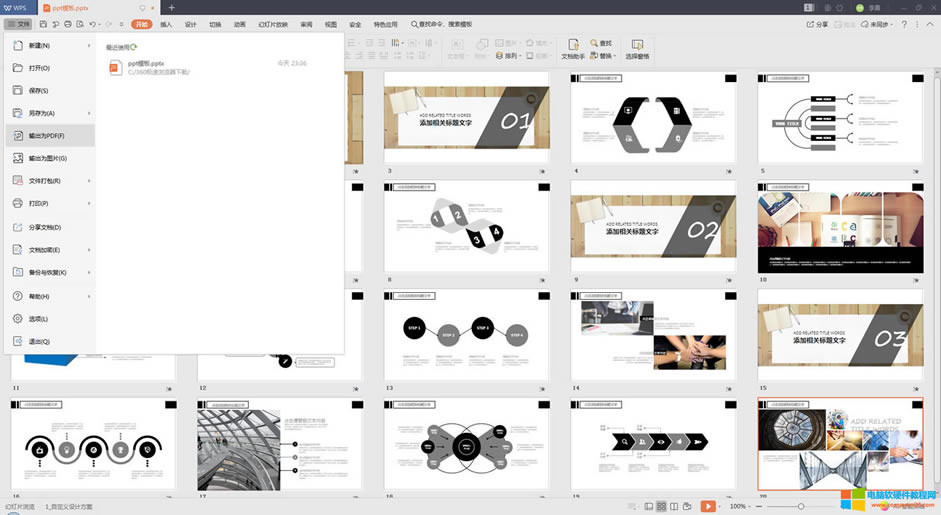Click the 输出为PDF(F) menu entry
941x515 pixels.
(x=46, y=136)
